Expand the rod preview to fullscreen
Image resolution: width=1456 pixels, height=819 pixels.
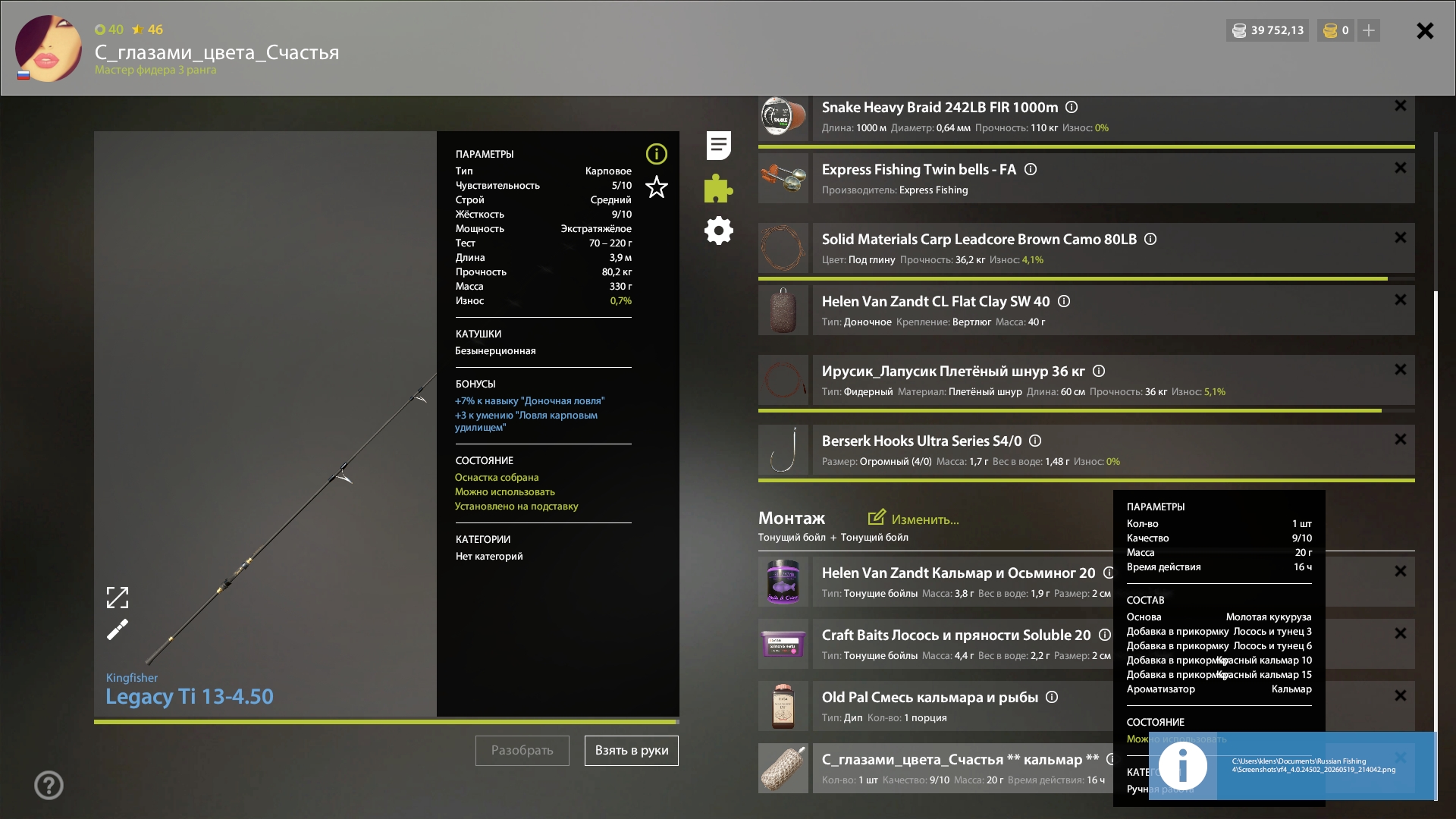(x=118, y=598)
